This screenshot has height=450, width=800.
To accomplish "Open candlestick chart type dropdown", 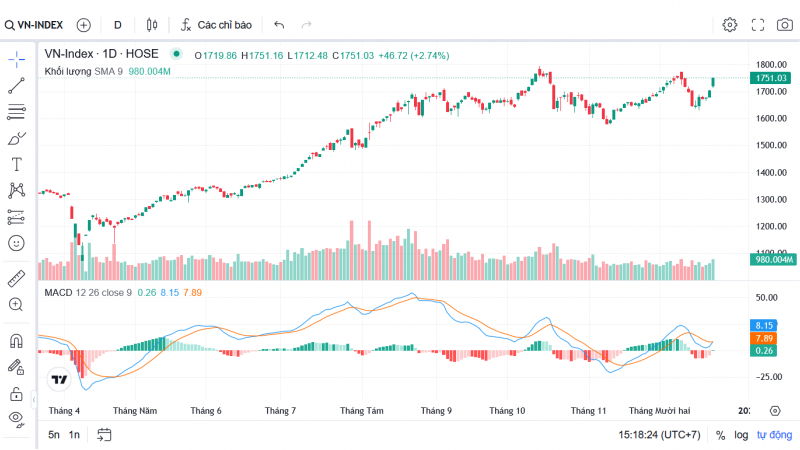I will [151, 24].
